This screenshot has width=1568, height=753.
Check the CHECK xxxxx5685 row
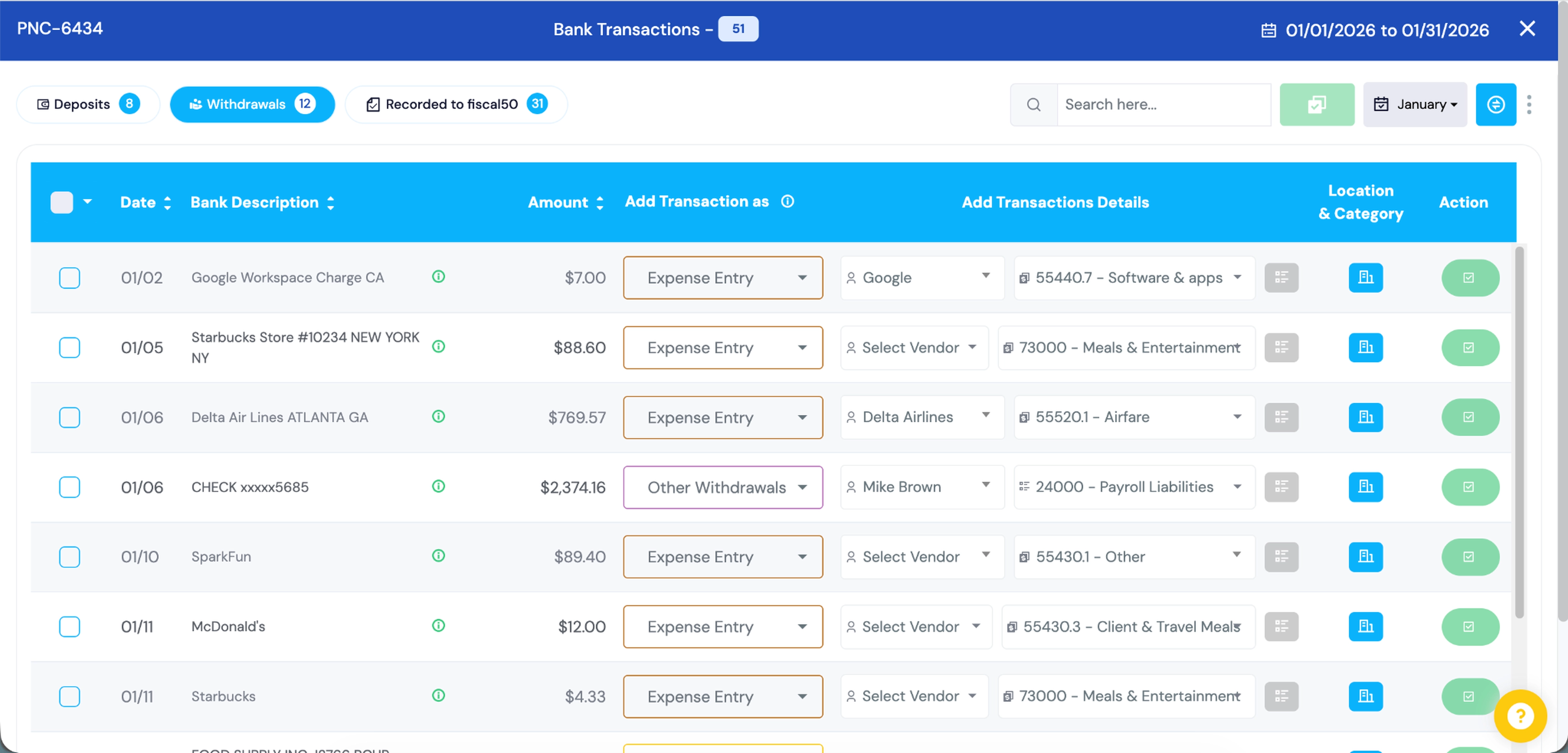click(69, 487)
